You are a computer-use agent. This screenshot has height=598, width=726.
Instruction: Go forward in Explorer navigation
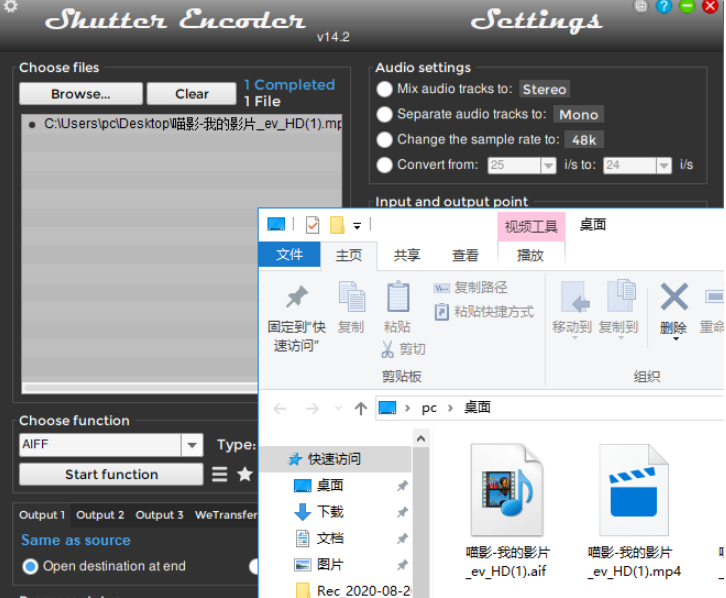point(312,408)
